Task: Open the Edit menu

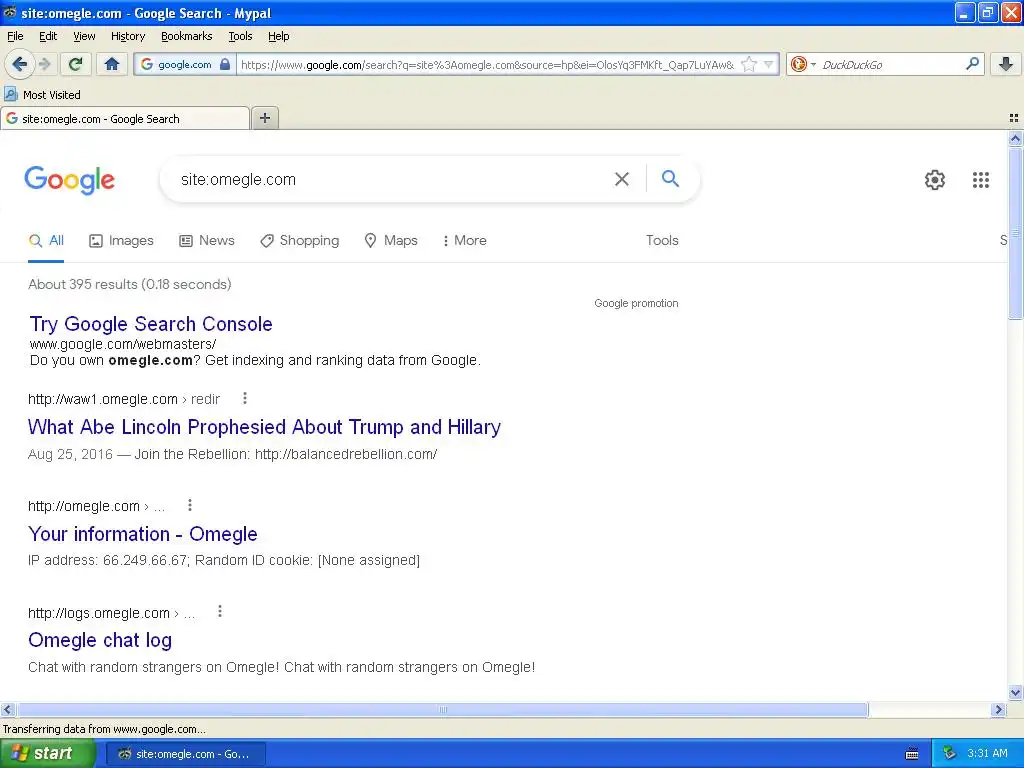Action: click(48, 36)
